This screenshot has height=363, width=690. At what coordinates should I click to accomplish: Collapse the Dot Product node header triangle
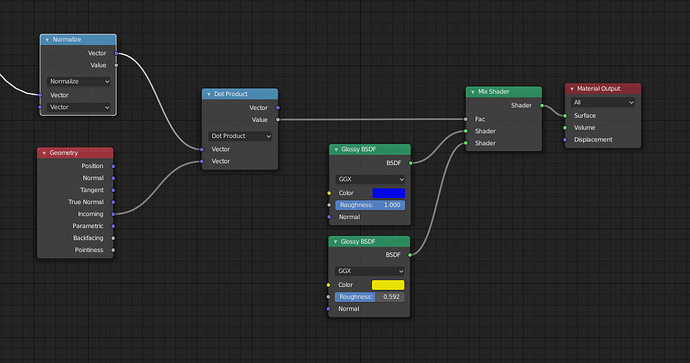click(209, 94)
